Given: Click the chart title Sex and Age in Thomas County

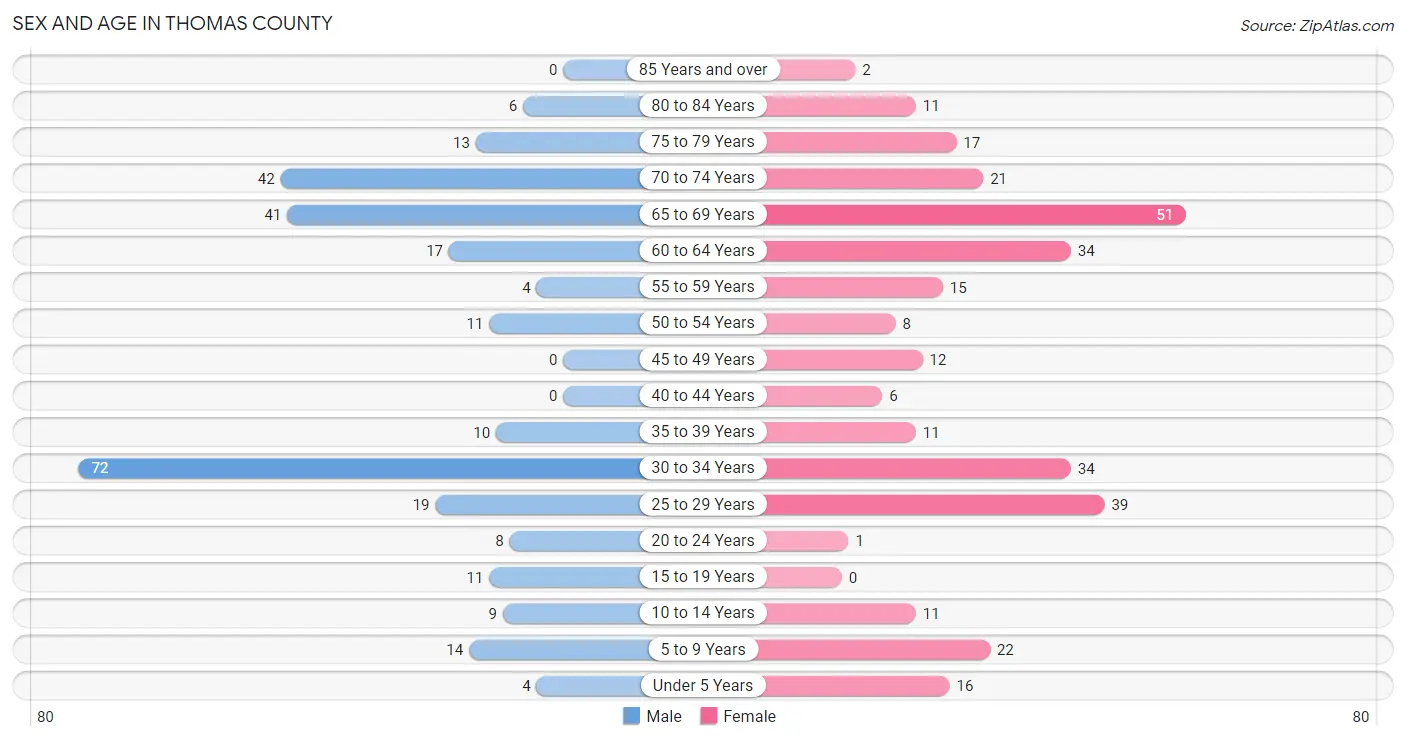Looking at the screenshot, I should [172, 23].
